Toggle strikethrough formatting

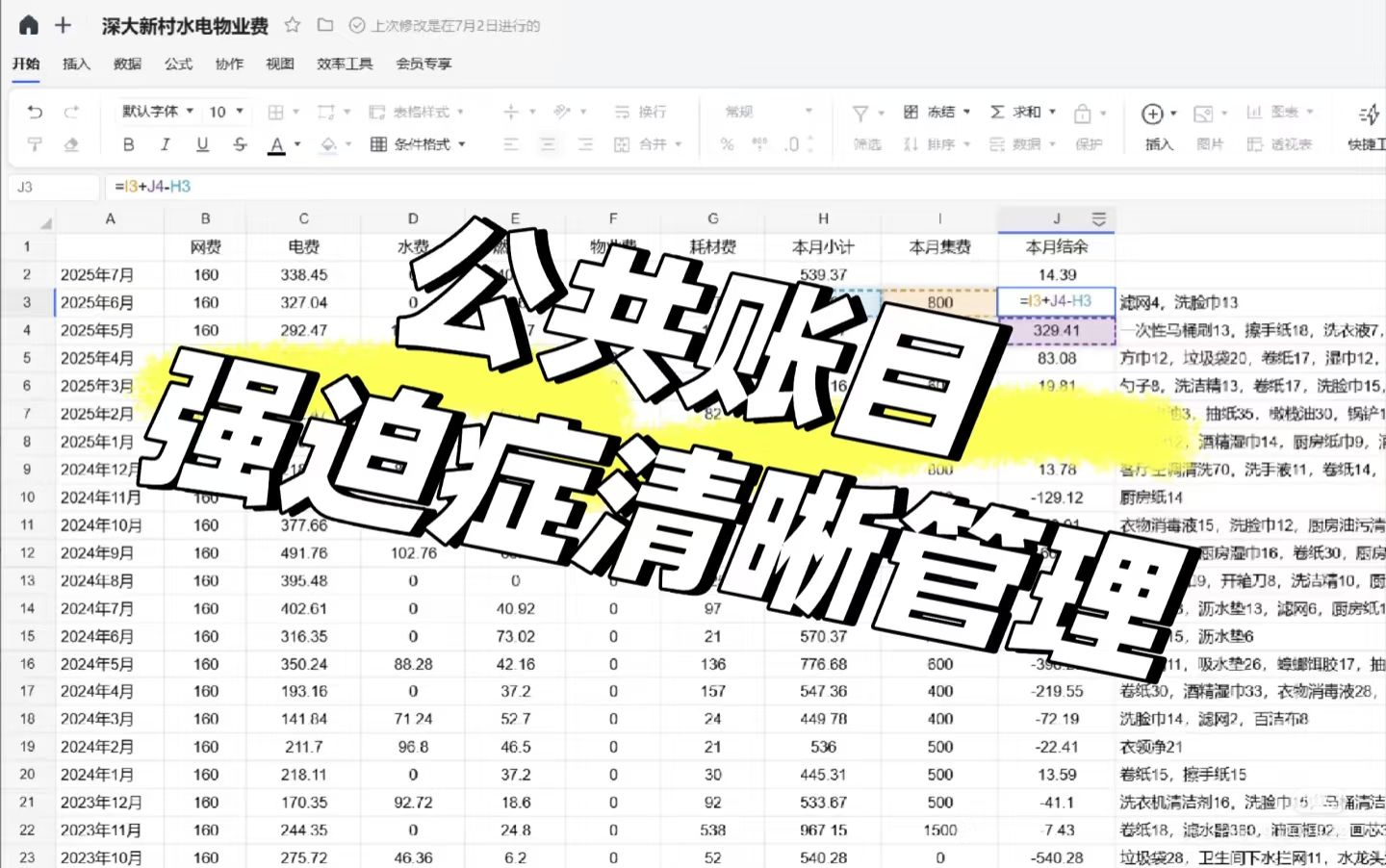point(240,144)
